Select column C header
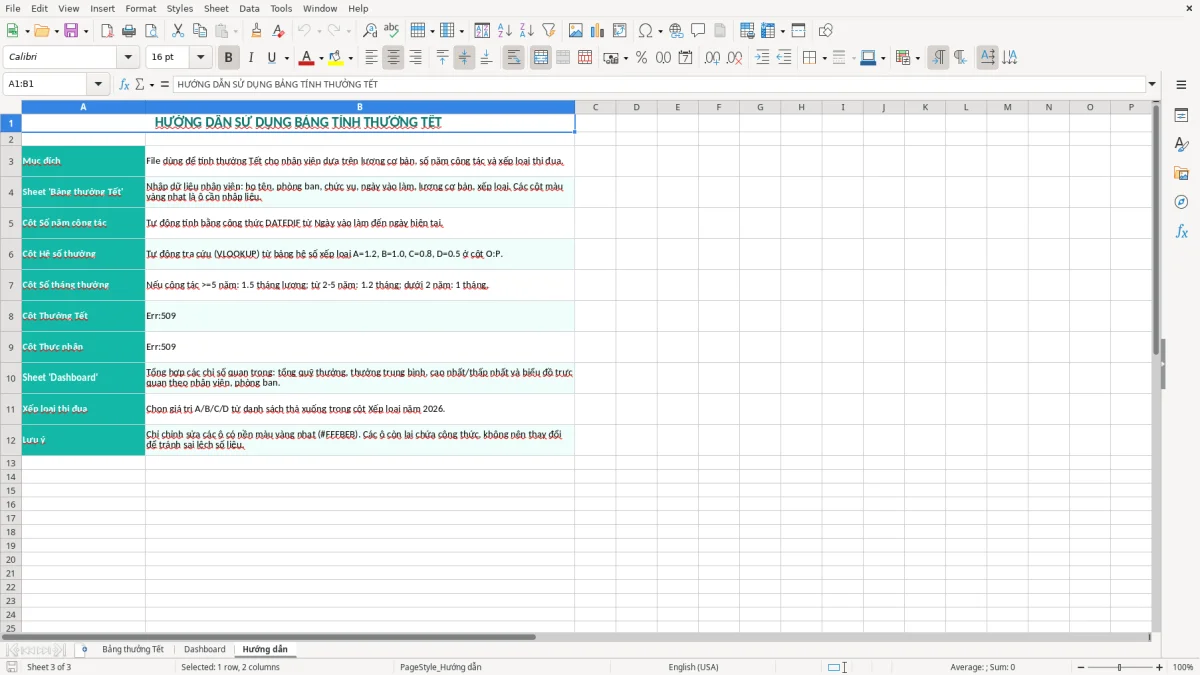This screenshot has height=675, width=1200. click(x=595, y=107)
